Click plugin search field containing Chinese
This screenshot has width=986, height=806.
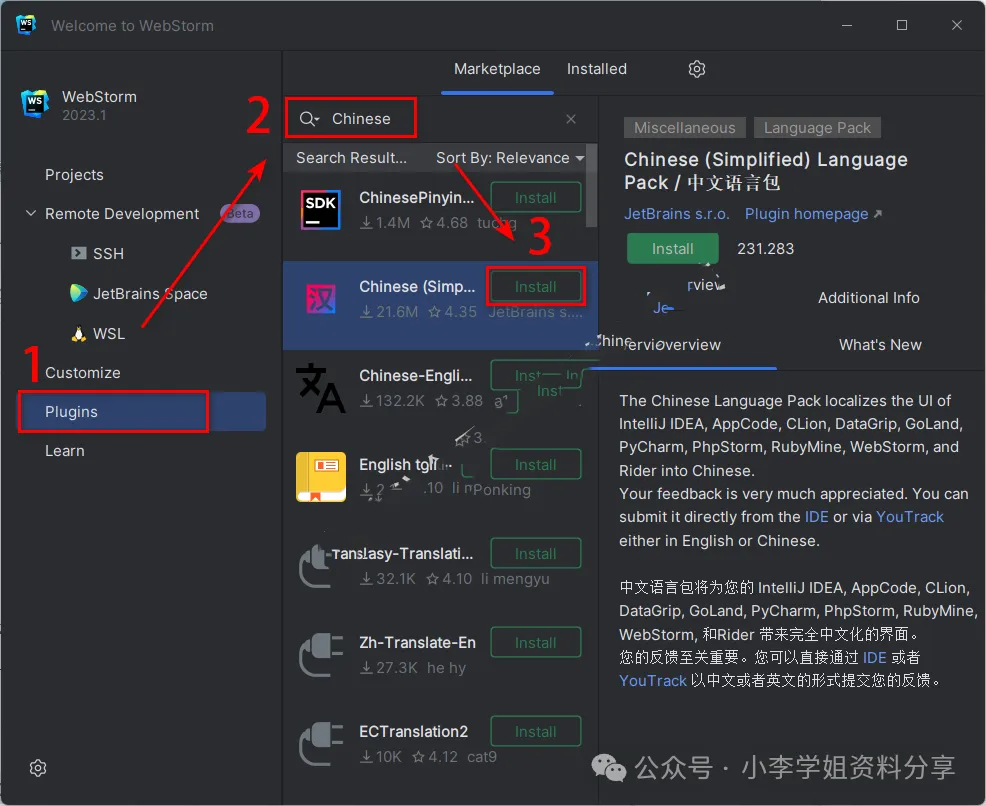coord(440,119)
